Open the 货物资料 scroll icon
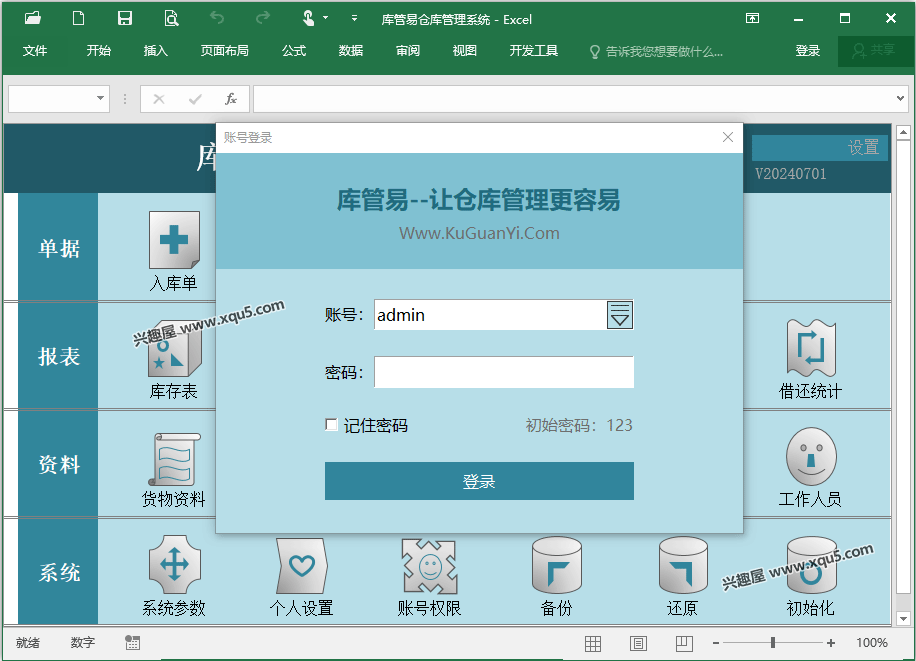Image resolution: width=916 pixels, height=661 pixels. 174,459
